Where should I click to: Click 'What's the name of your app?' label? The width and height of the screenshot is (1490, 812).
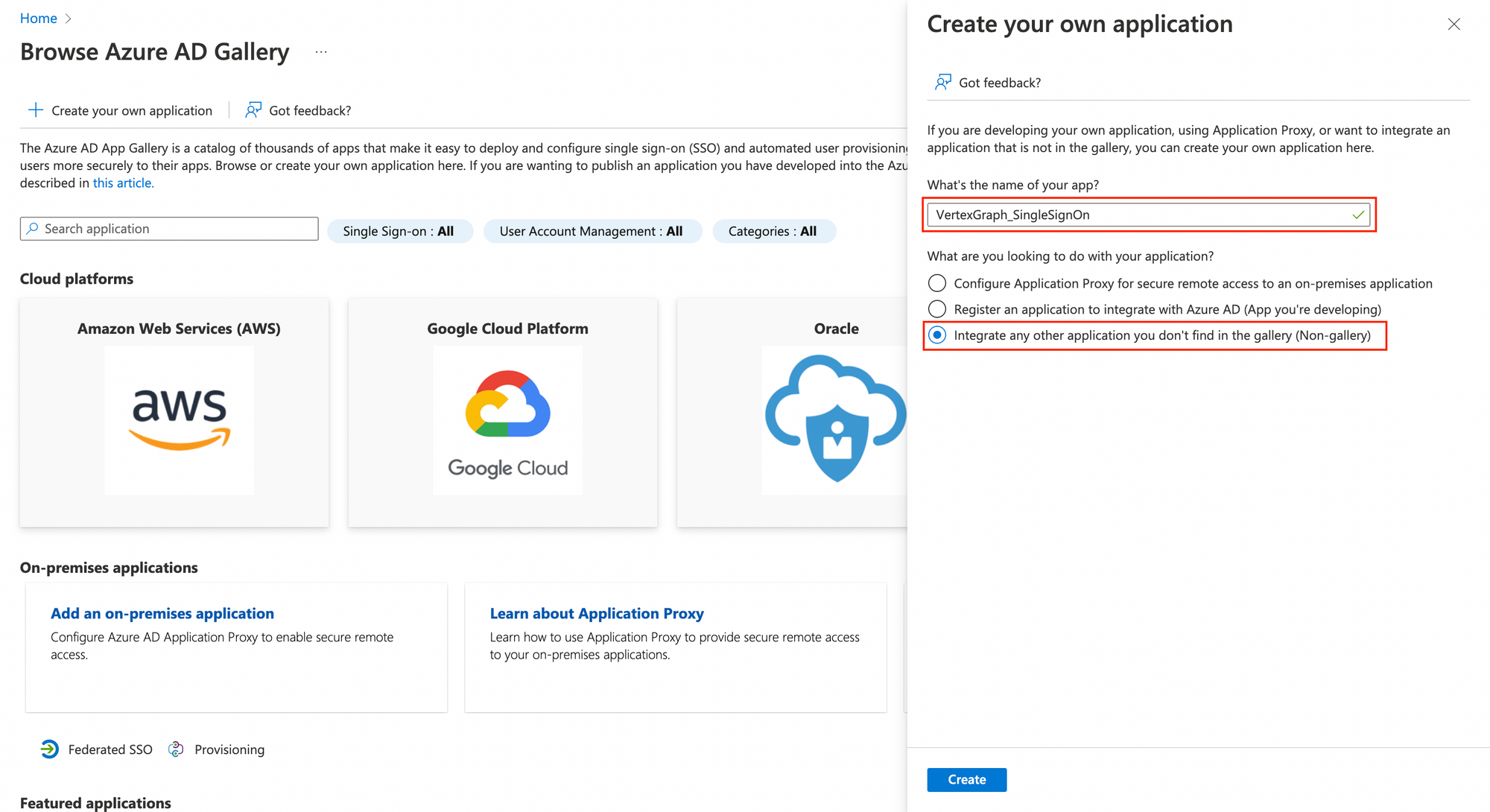(1013, 185)
